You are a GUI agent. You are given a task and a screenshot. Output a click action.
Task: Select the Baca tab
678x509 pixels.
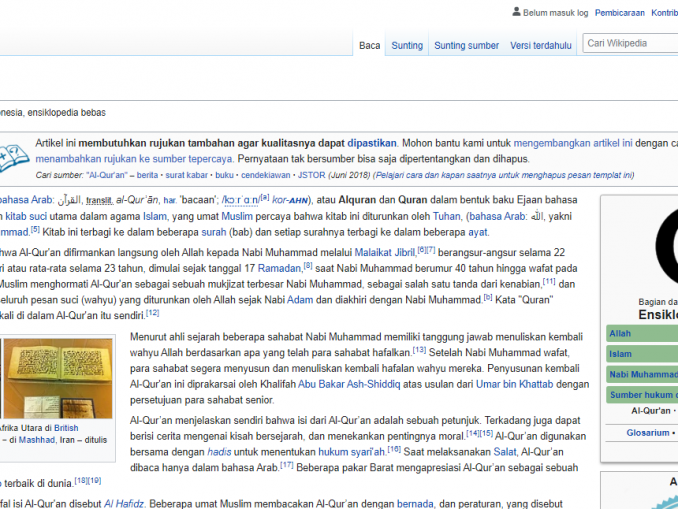tap(369, 45)
